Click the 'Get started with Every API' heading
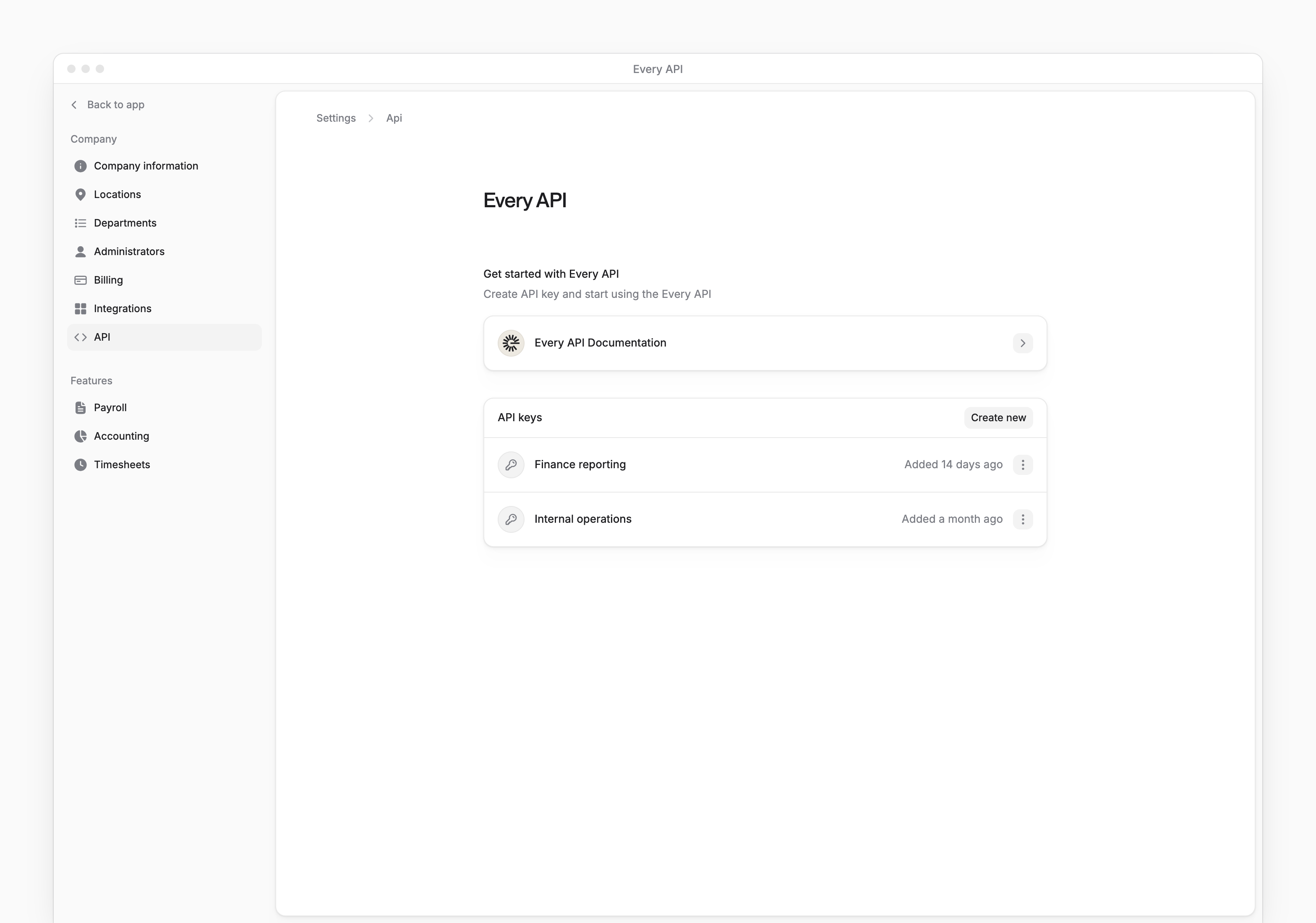This screenshot has width=1316, height=923. tap(551, 274)
